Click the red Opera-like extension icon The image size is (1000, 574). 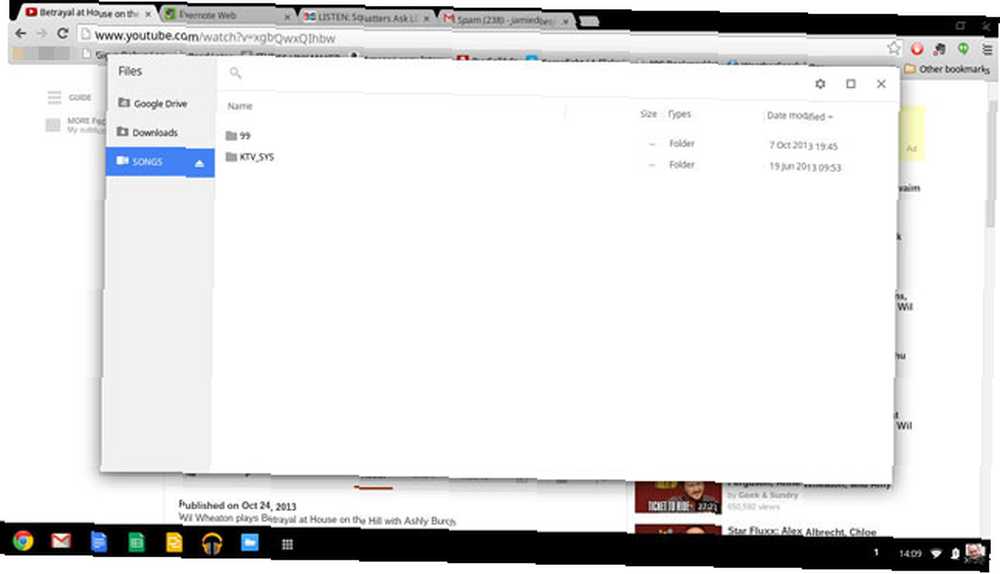coord(917,49)
